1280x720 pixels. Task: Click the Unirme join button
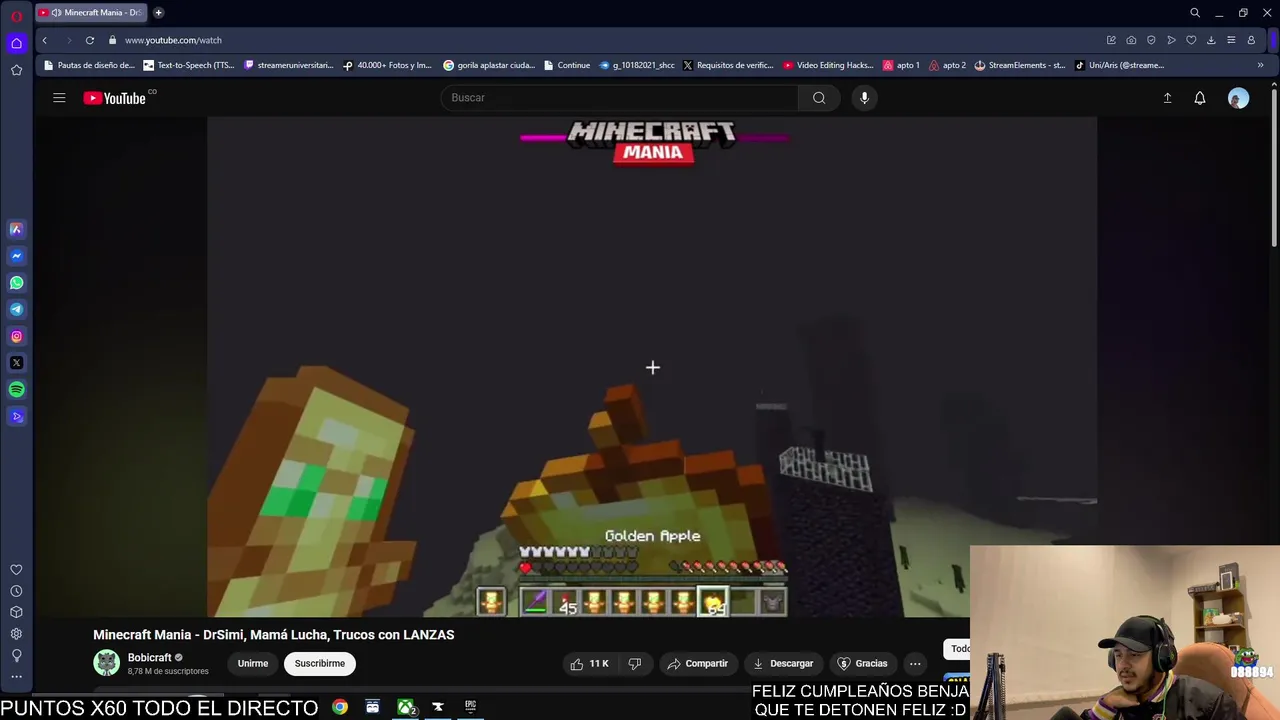tap(252, 663)
